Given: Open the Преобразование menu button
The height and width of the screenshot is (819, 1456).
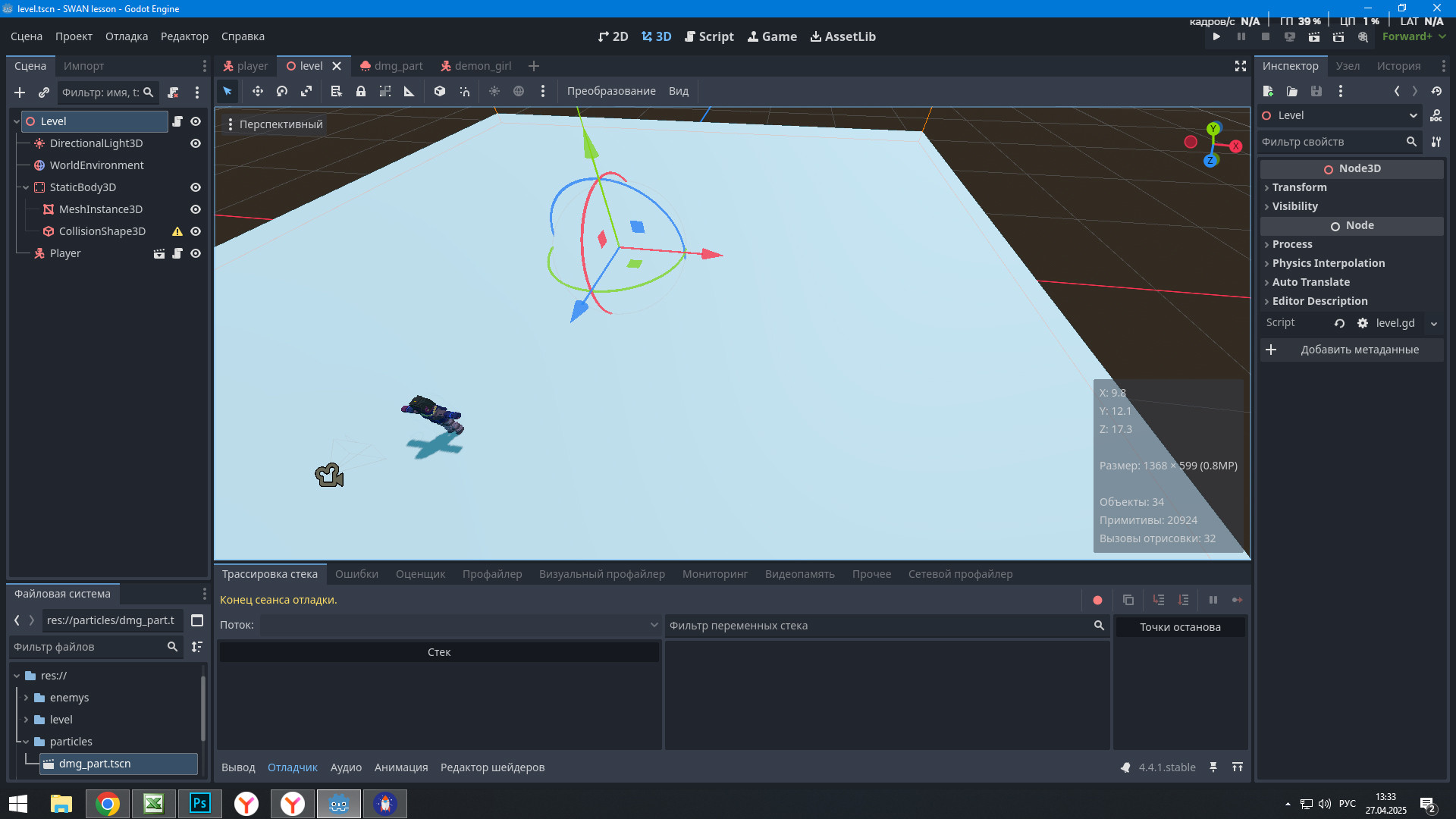Looking at the screenshot, I should point(611,91).
